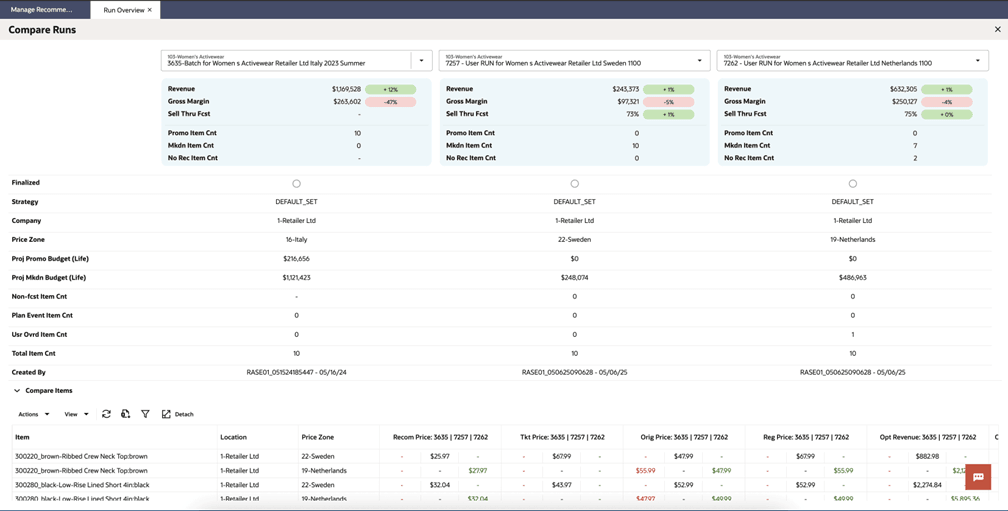1008x511 pixels.
Task: Click the Tkt Price column header
Action: (x=562, y=437)
